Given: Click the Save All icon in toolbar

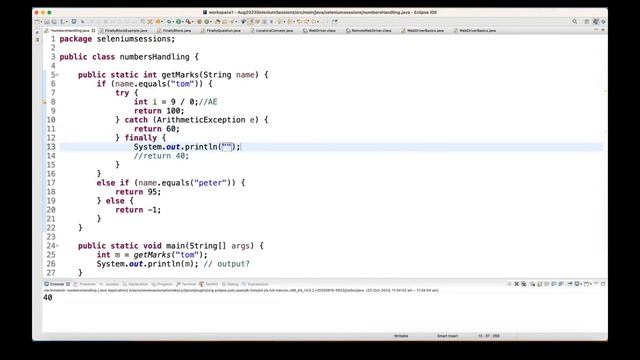Looking at the screenshot, I should tap(54, 22).
